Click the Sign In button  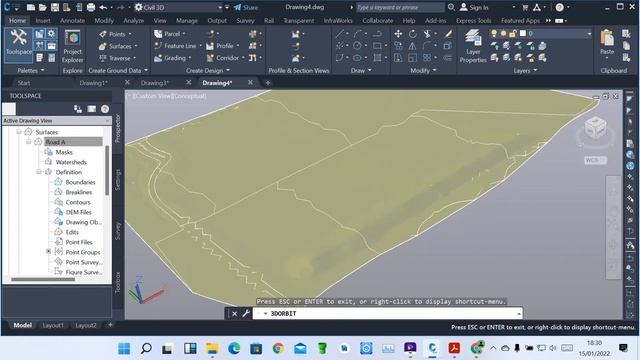click(x=474, y=7)
